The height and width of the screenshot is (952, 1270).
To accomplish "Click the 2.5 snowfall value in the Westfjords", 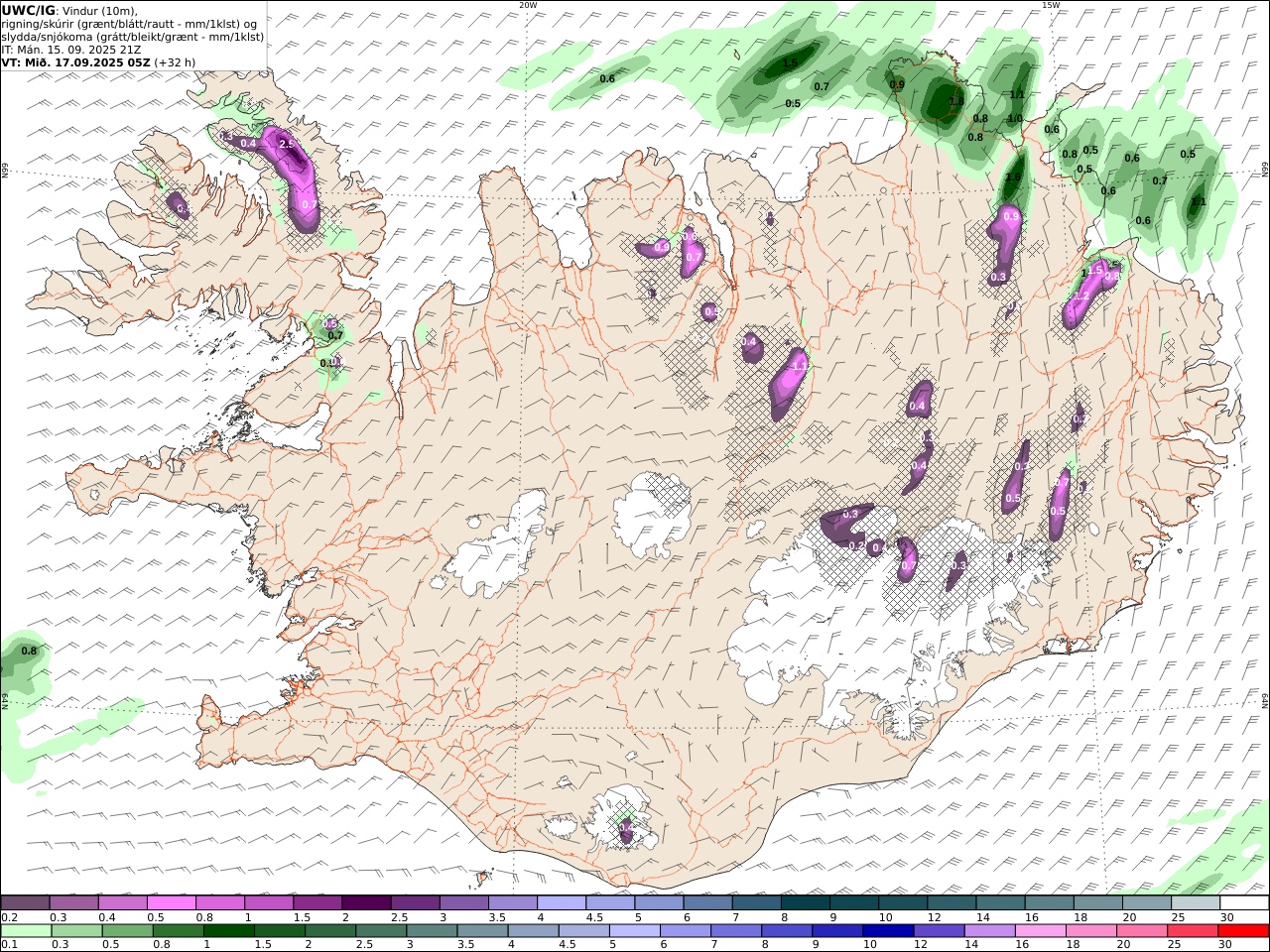I will point(288,145).
